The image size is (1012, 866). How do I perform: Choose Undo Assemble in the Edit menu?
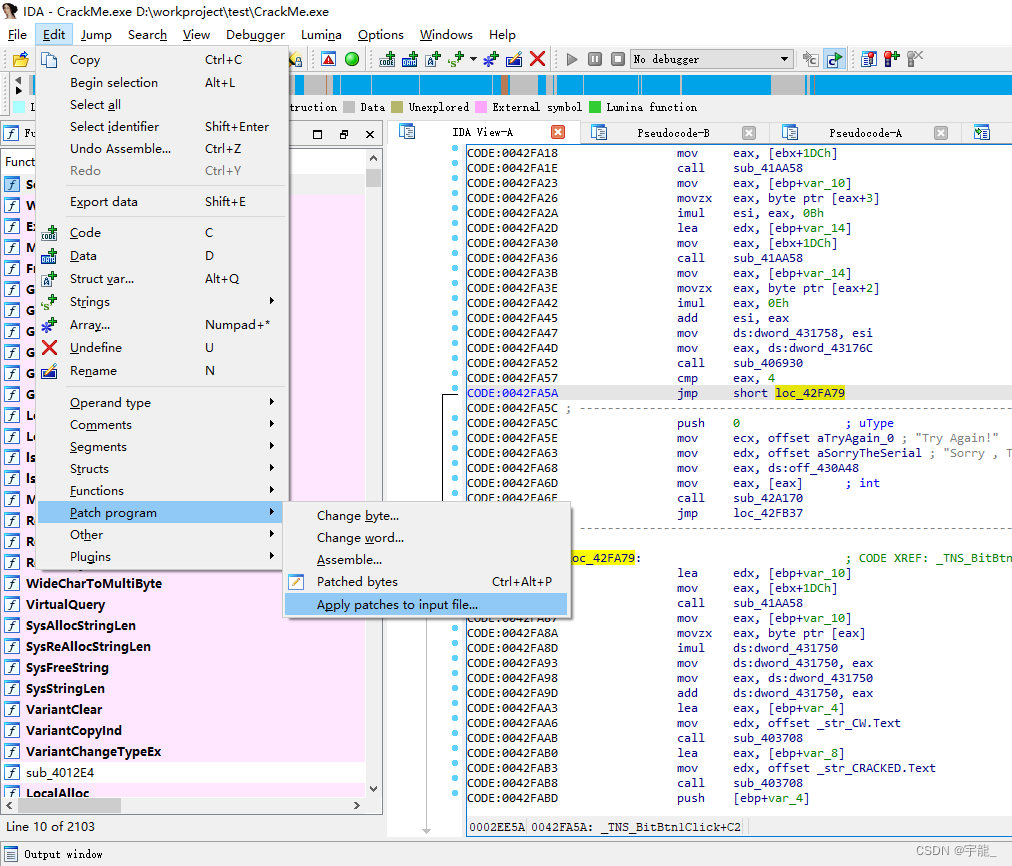coord(161,148)
